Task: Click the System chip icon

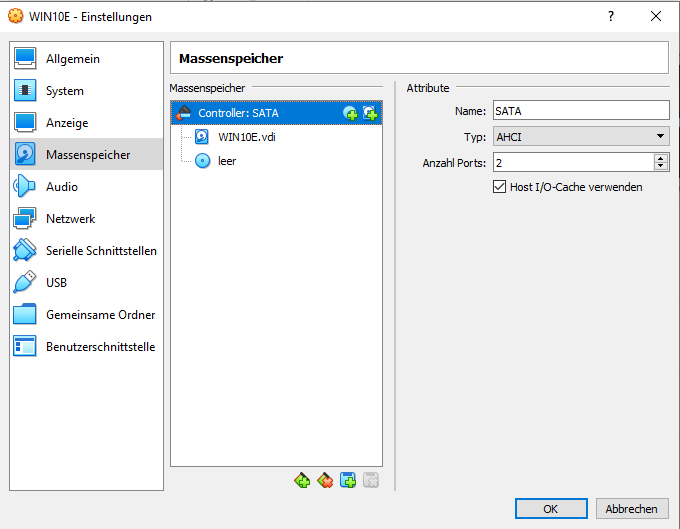Action: [25, 90]
